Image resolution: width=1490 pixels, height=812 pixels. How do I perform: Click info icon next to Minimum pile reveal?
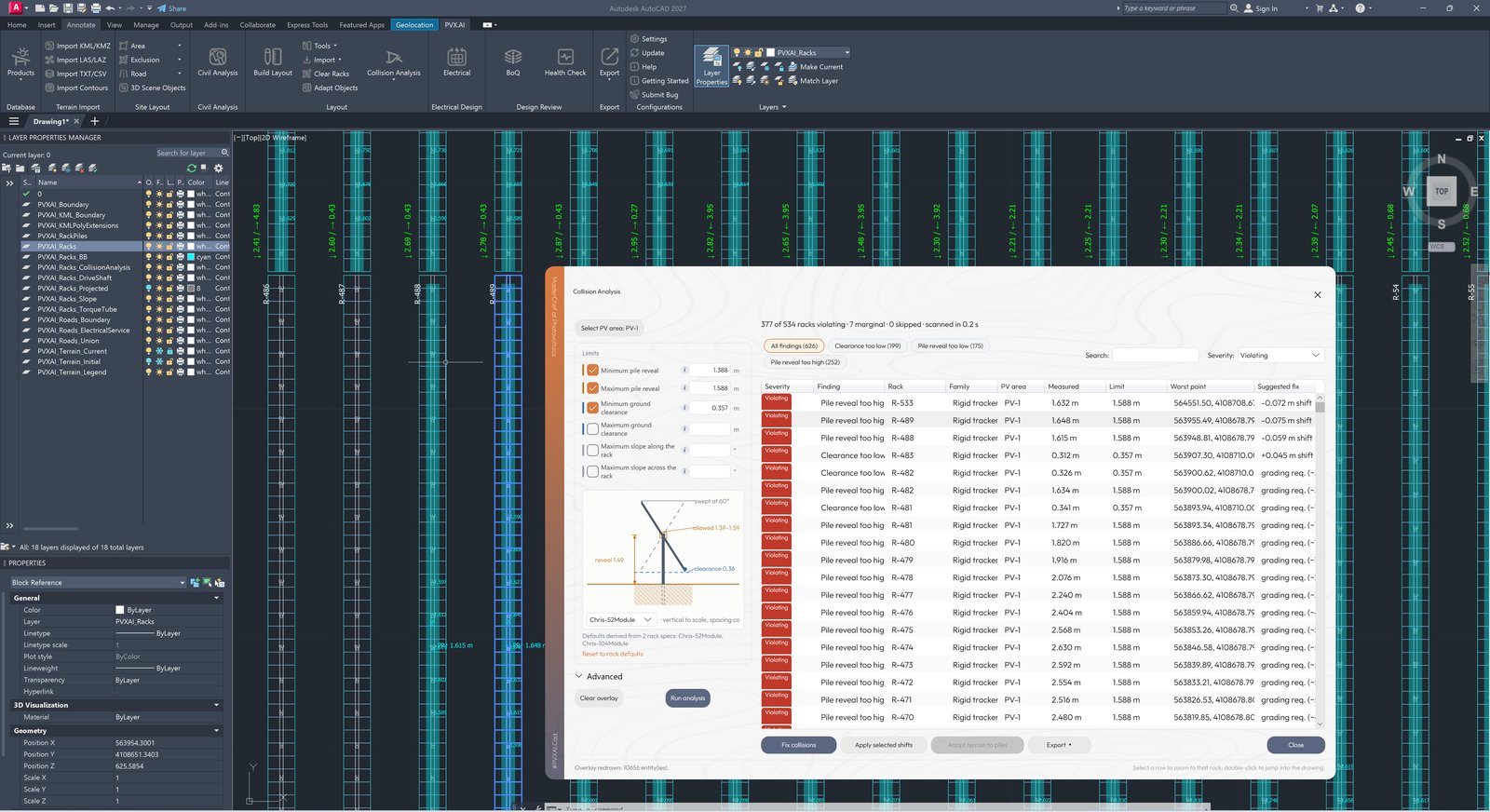point(684,370)
